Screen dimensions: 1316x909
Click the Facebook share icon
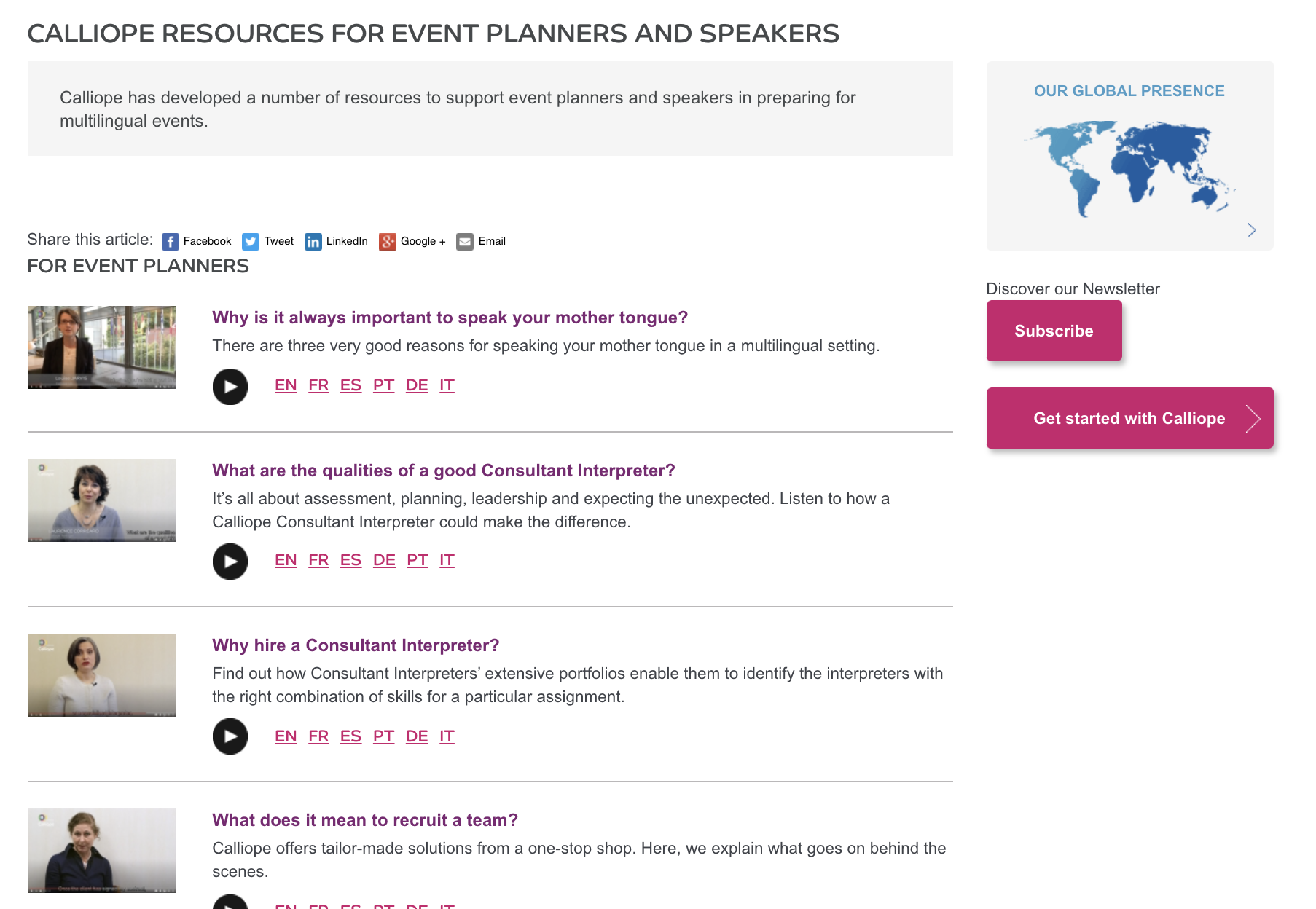171,242
